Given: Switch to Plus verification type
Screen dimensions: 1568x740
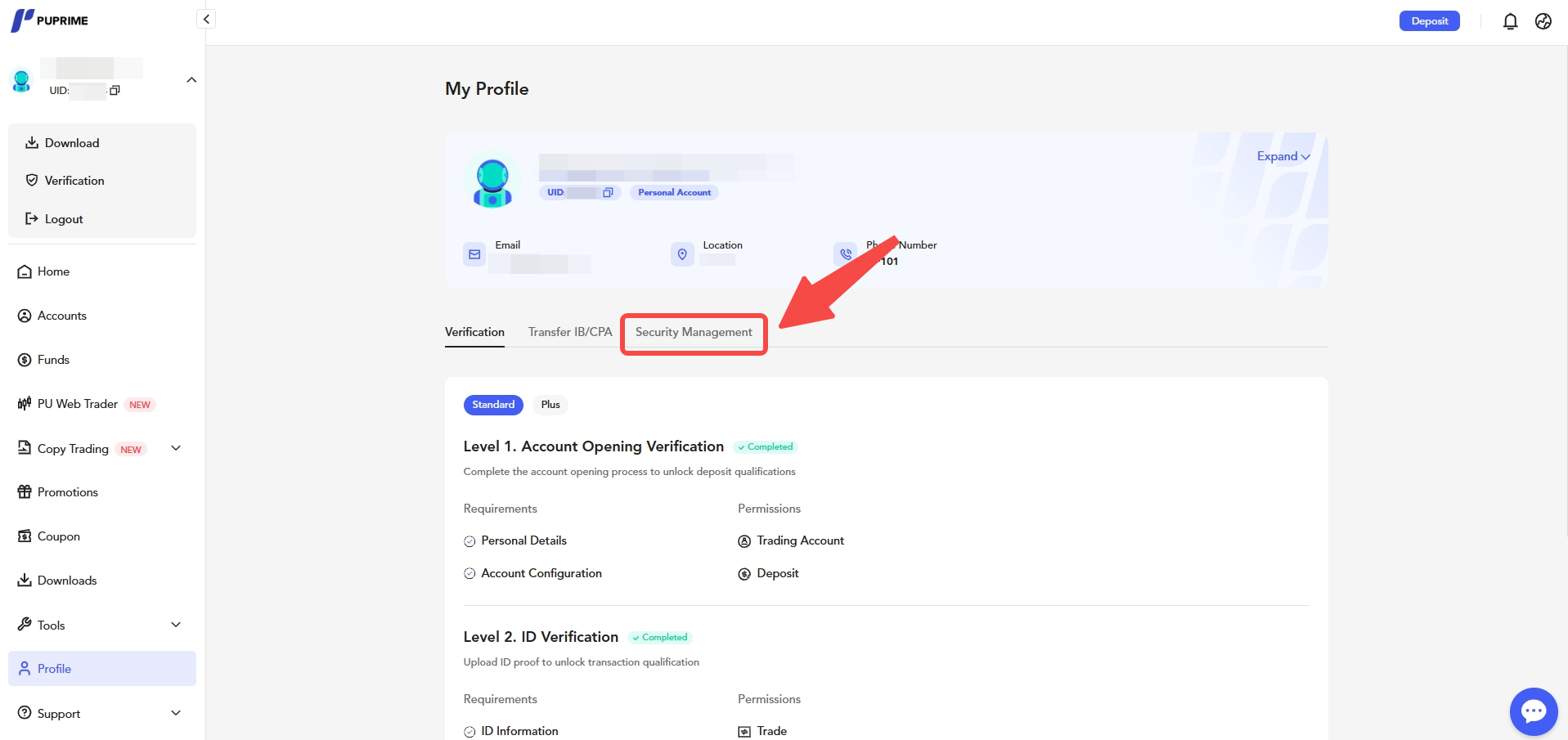Looking at the screenshot, I should click(x=550, y=405).
